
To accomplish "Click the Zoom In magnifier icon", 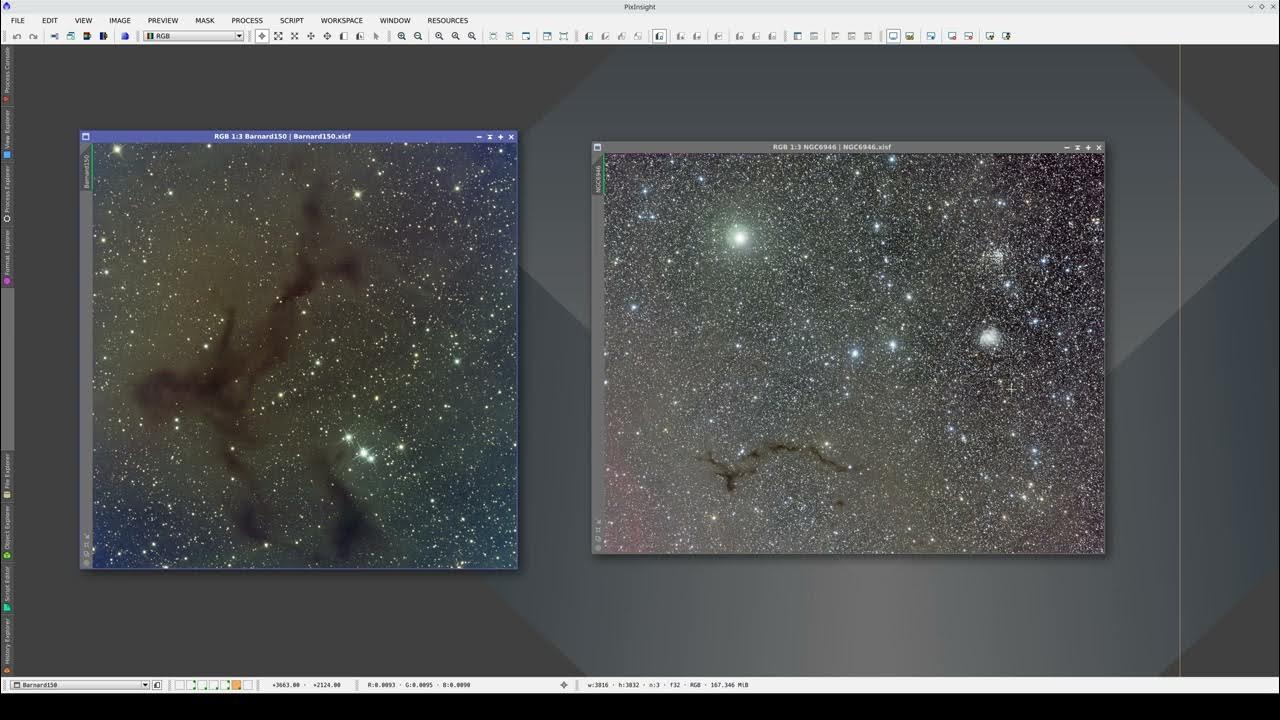I will coord(402,36).
